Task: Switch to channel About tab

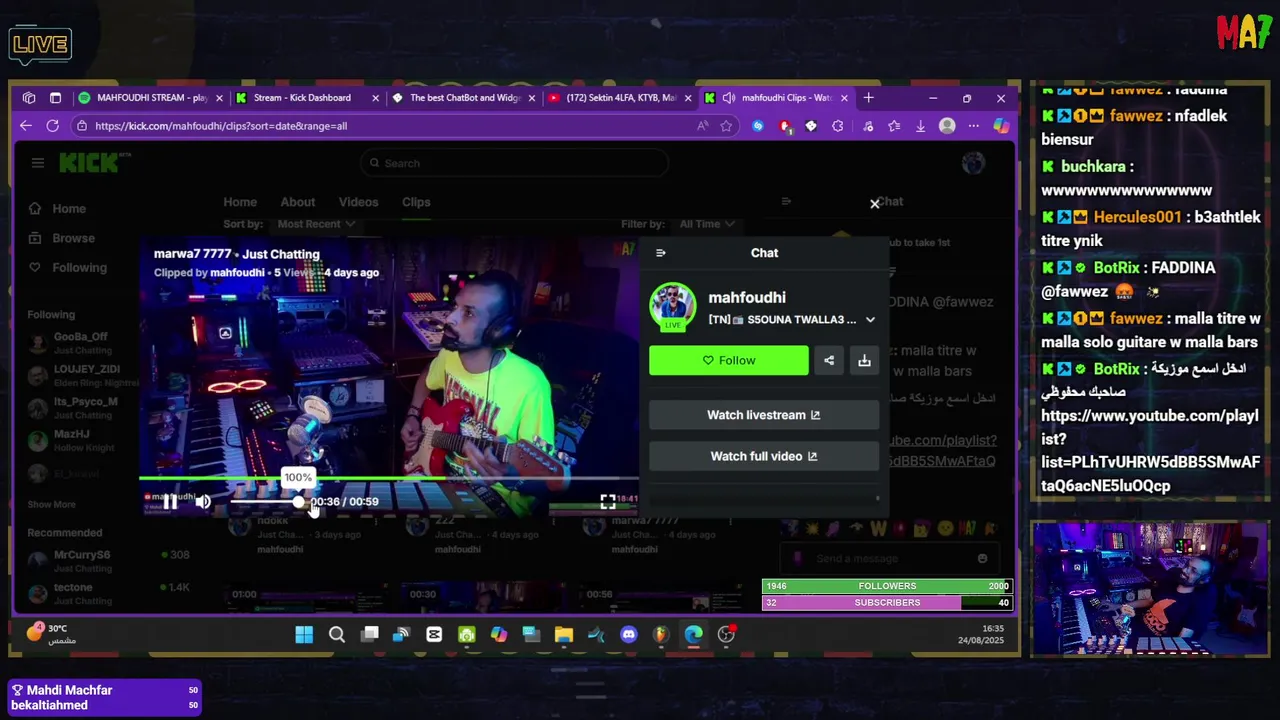Action: [297, 202]
